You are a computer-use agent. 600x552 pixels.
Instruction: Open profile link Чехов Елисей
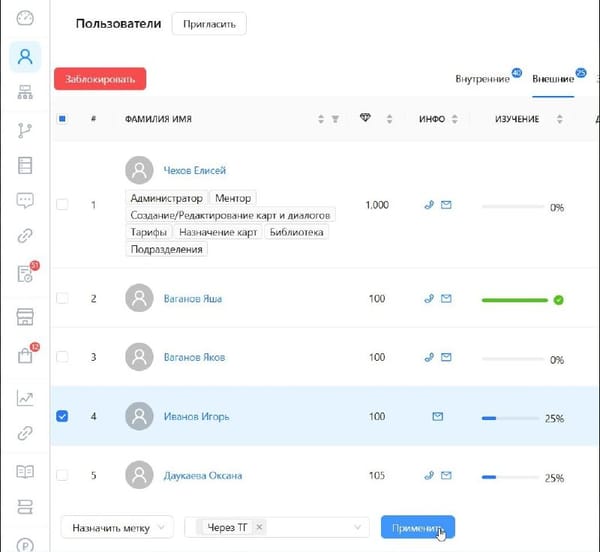pyautogui.click(x=195, y=170)
